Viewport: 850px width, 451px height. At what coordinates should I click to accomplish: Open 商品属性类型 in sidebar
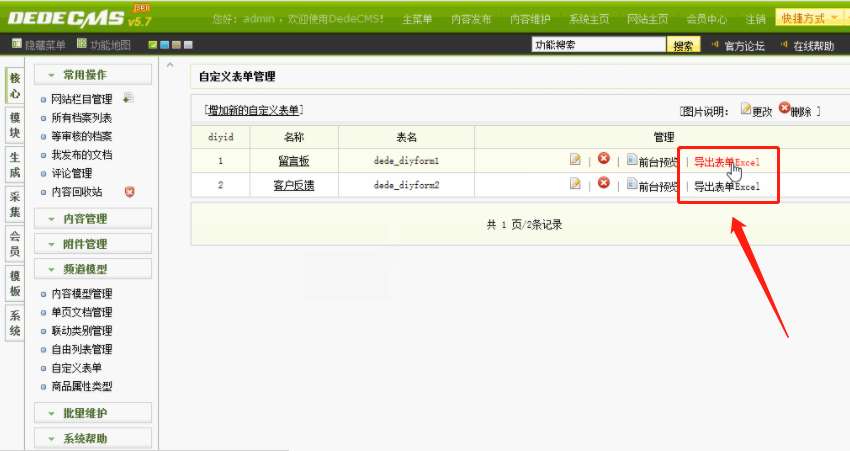(x=81, y=386)
